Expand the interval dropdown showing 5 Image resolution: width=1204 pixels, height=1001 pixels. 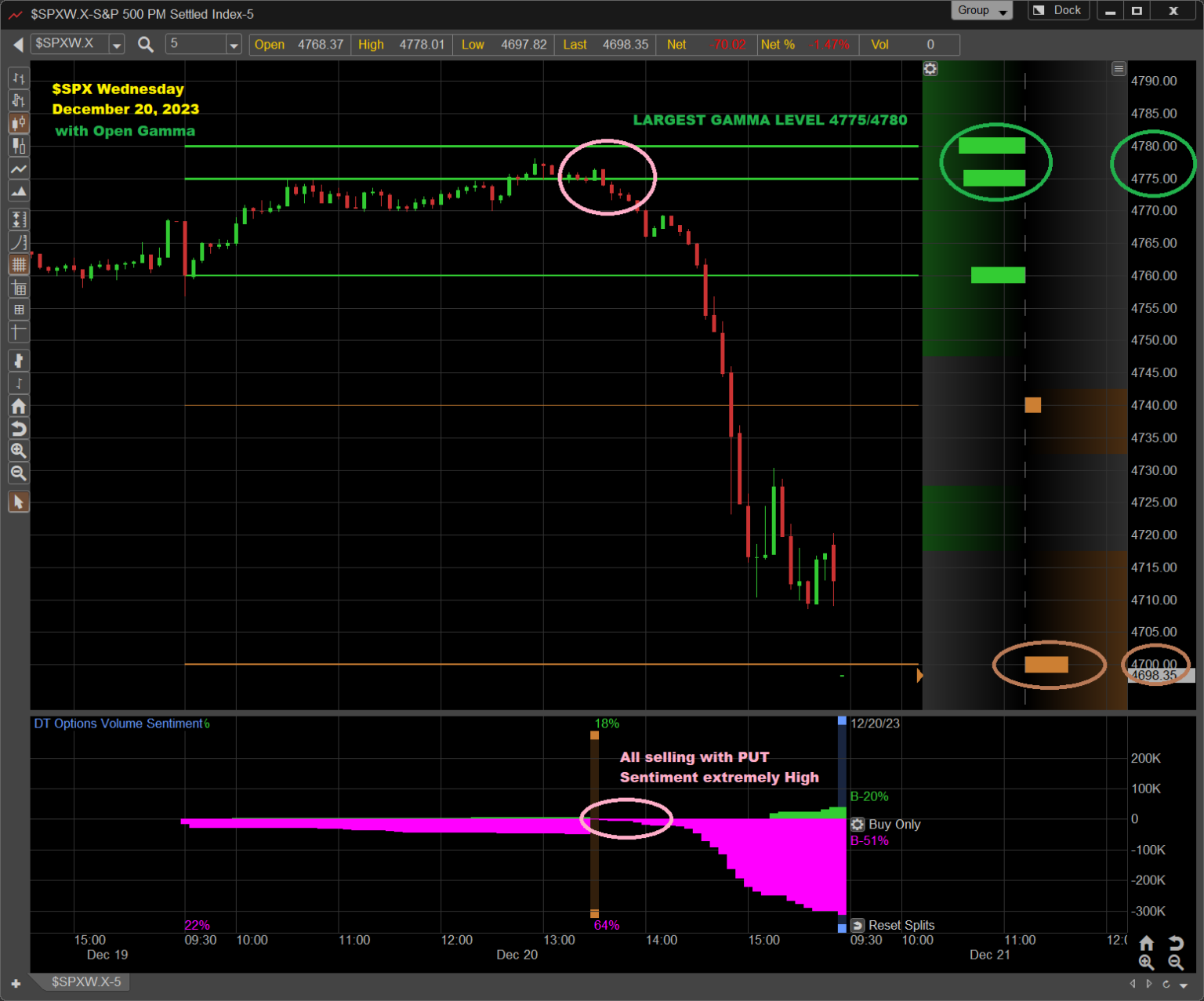[234, 45]
